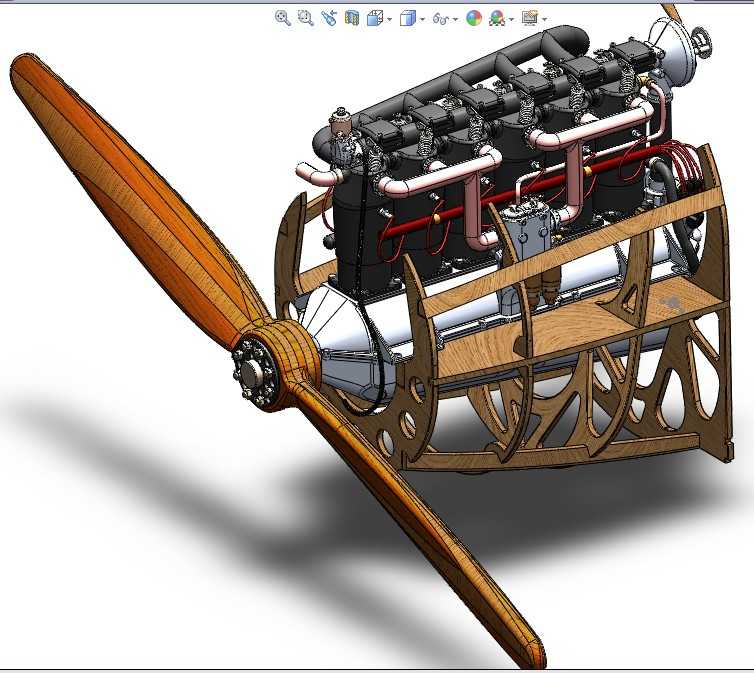Expand the View Orientation dropdown arrow
754x673 pixels.
tap(389, 19)
